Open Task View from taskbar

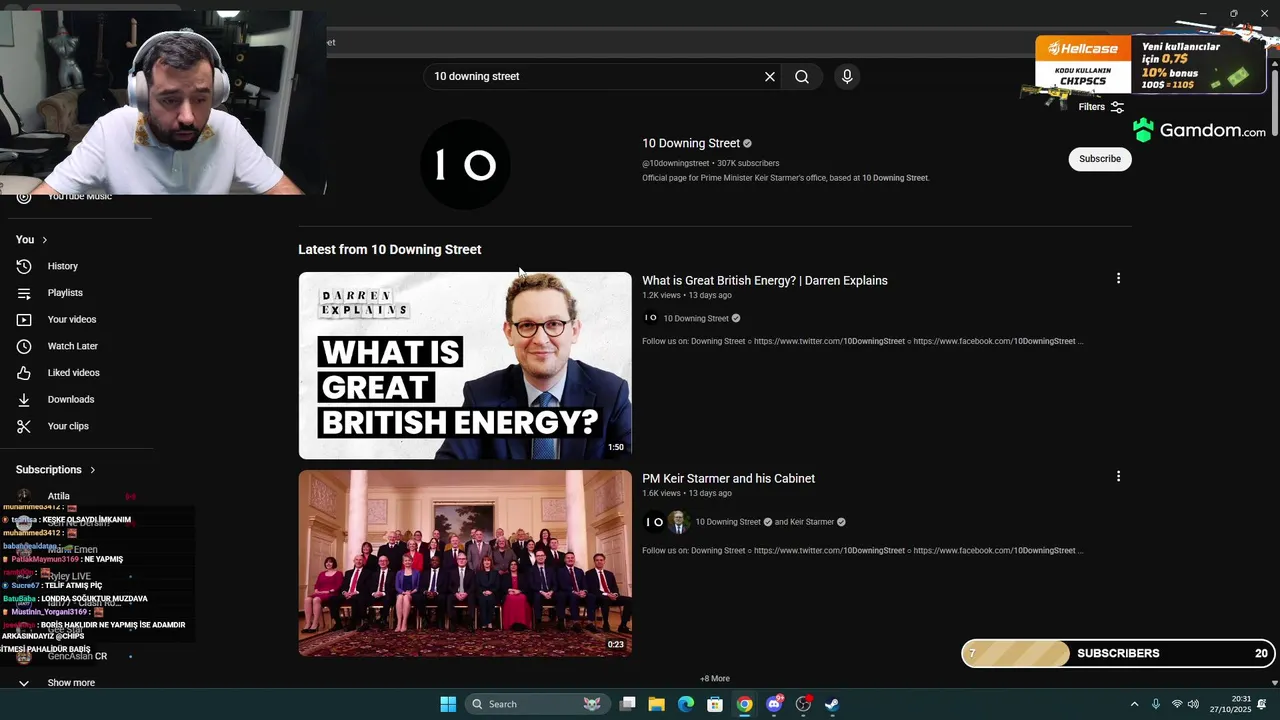click(x=627, y=704)
